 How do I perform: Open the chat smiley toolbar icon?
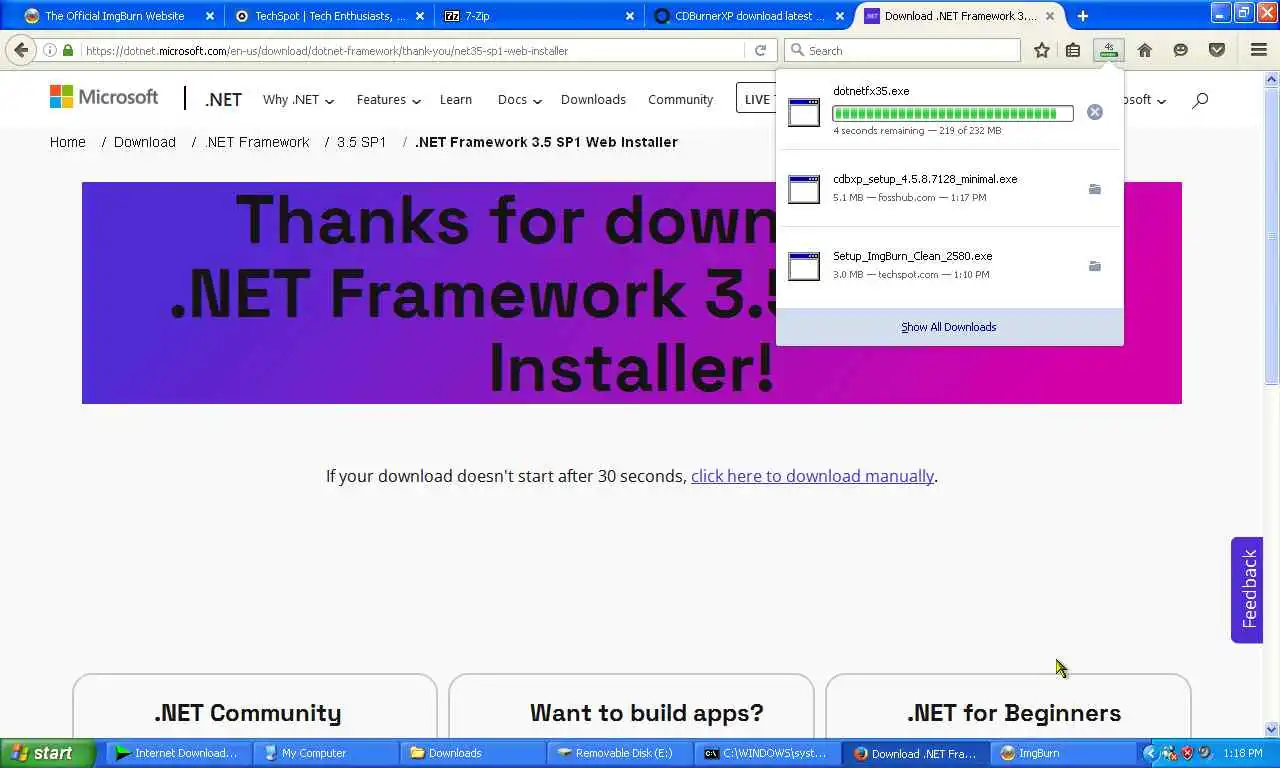tap(1181, 50)
